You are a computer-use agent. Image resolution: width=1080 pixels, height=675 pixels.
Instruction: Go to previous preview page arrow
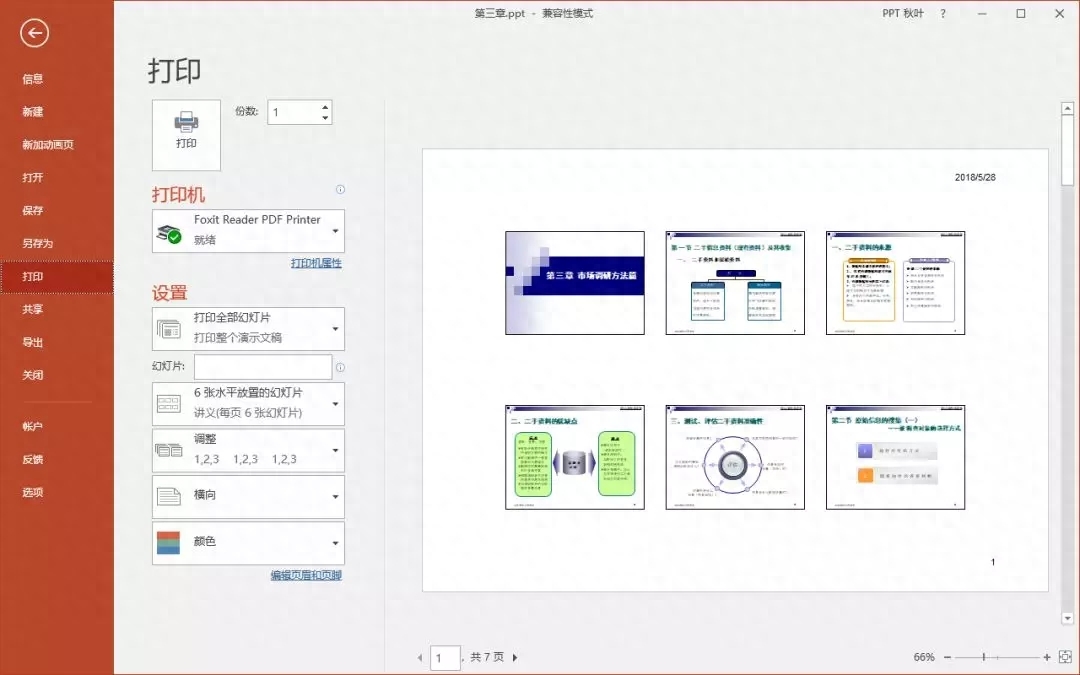pos(420,657)
